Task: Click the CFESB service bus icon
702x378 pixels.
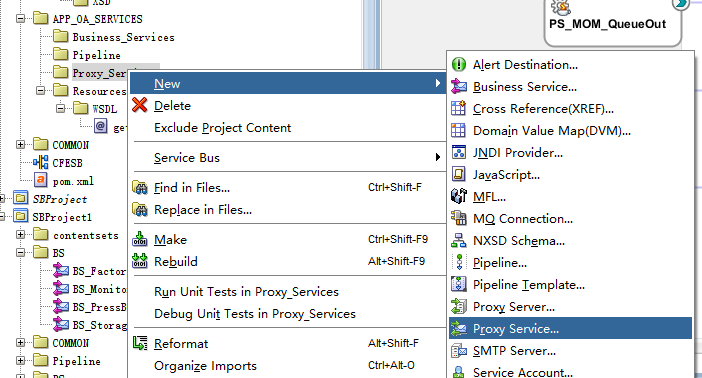Action: tap(41, 163)
